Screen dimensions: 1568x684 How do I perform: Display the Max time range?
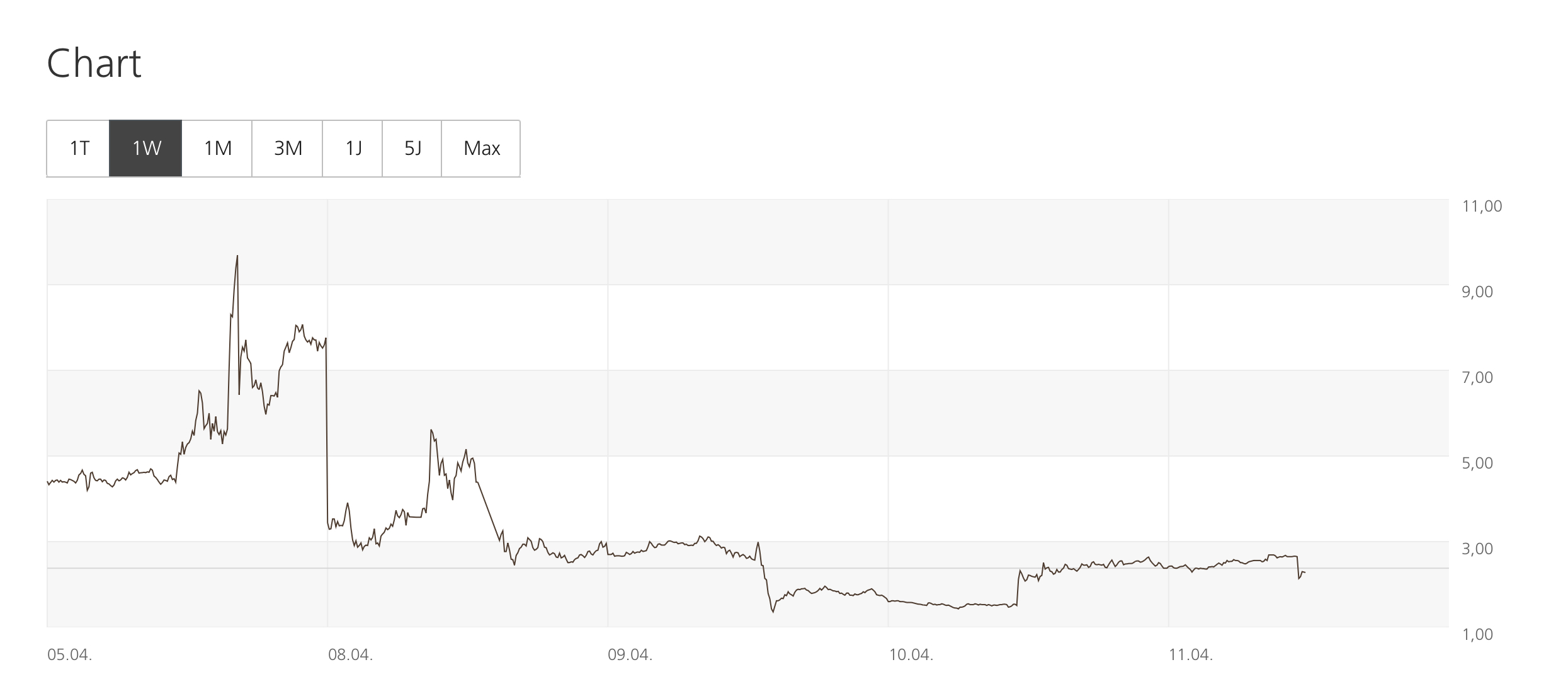click(481, 149)
